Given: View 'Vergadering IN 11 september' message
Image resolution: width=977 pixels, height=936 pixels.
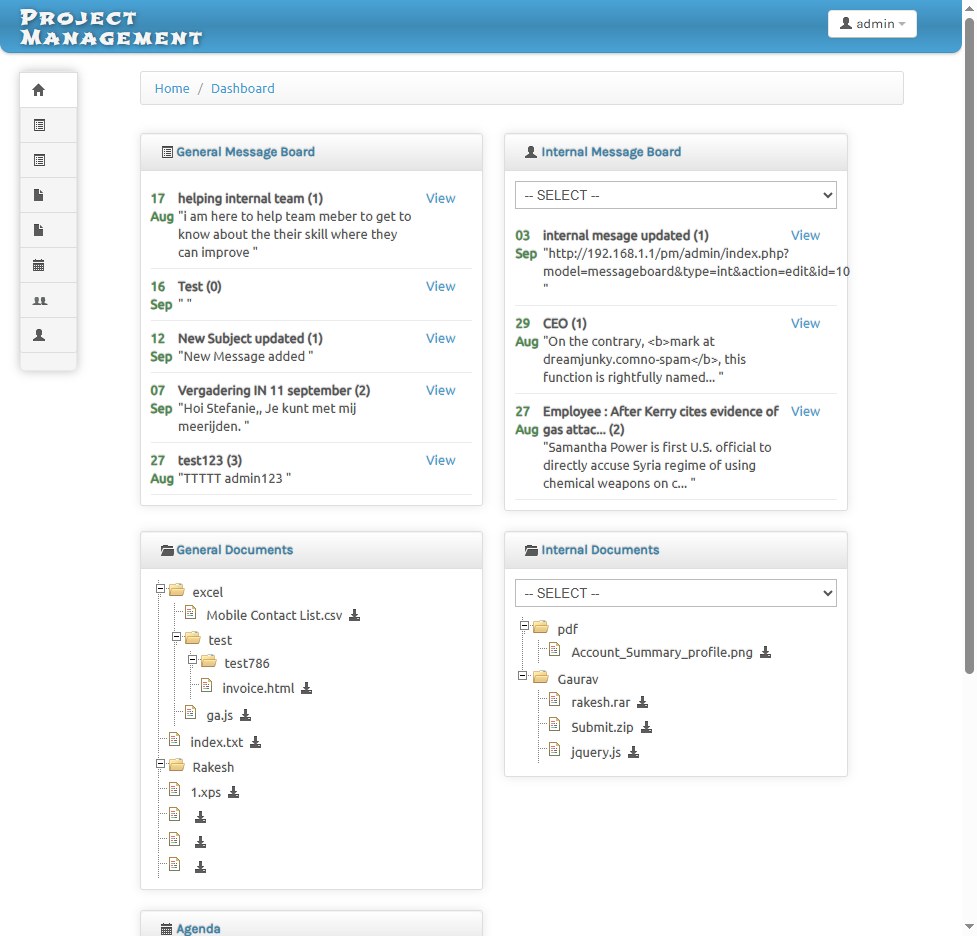Looking at the screenshot, I should pos(441,390).
